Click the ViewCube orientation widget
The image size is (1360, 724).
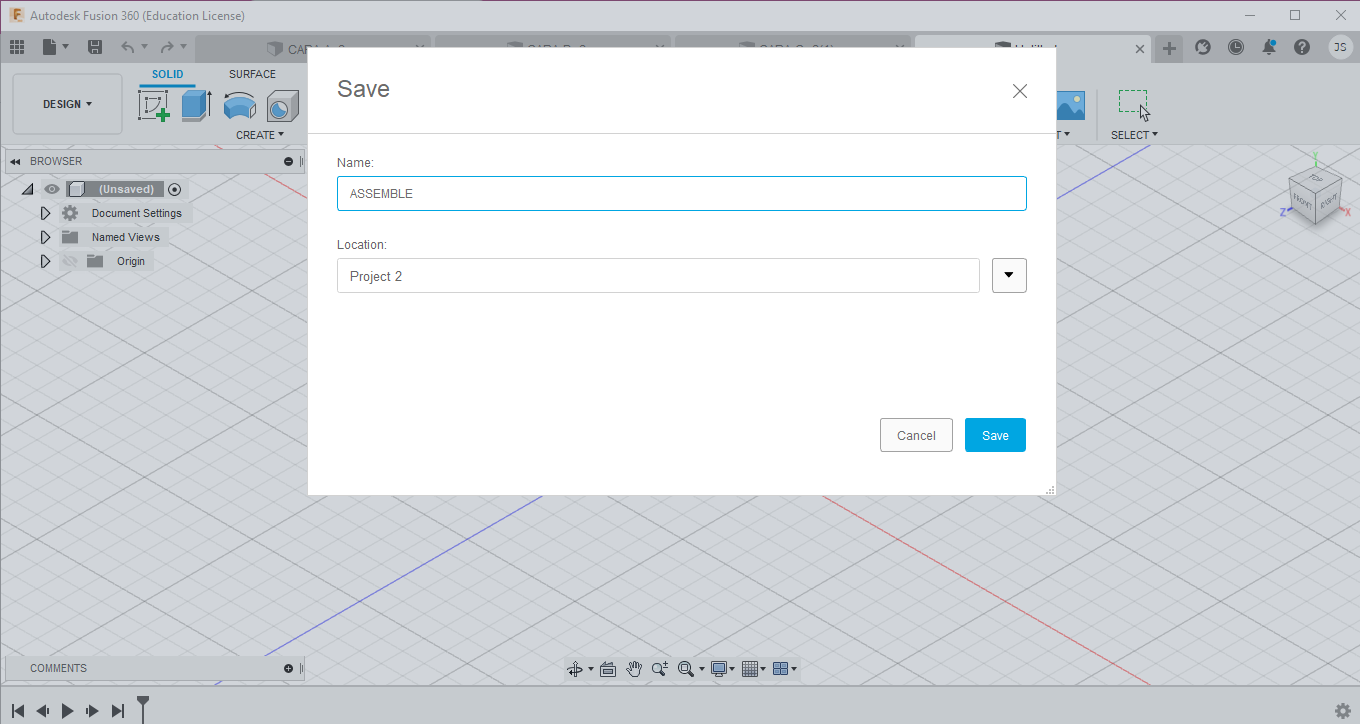coord(1316,196)
